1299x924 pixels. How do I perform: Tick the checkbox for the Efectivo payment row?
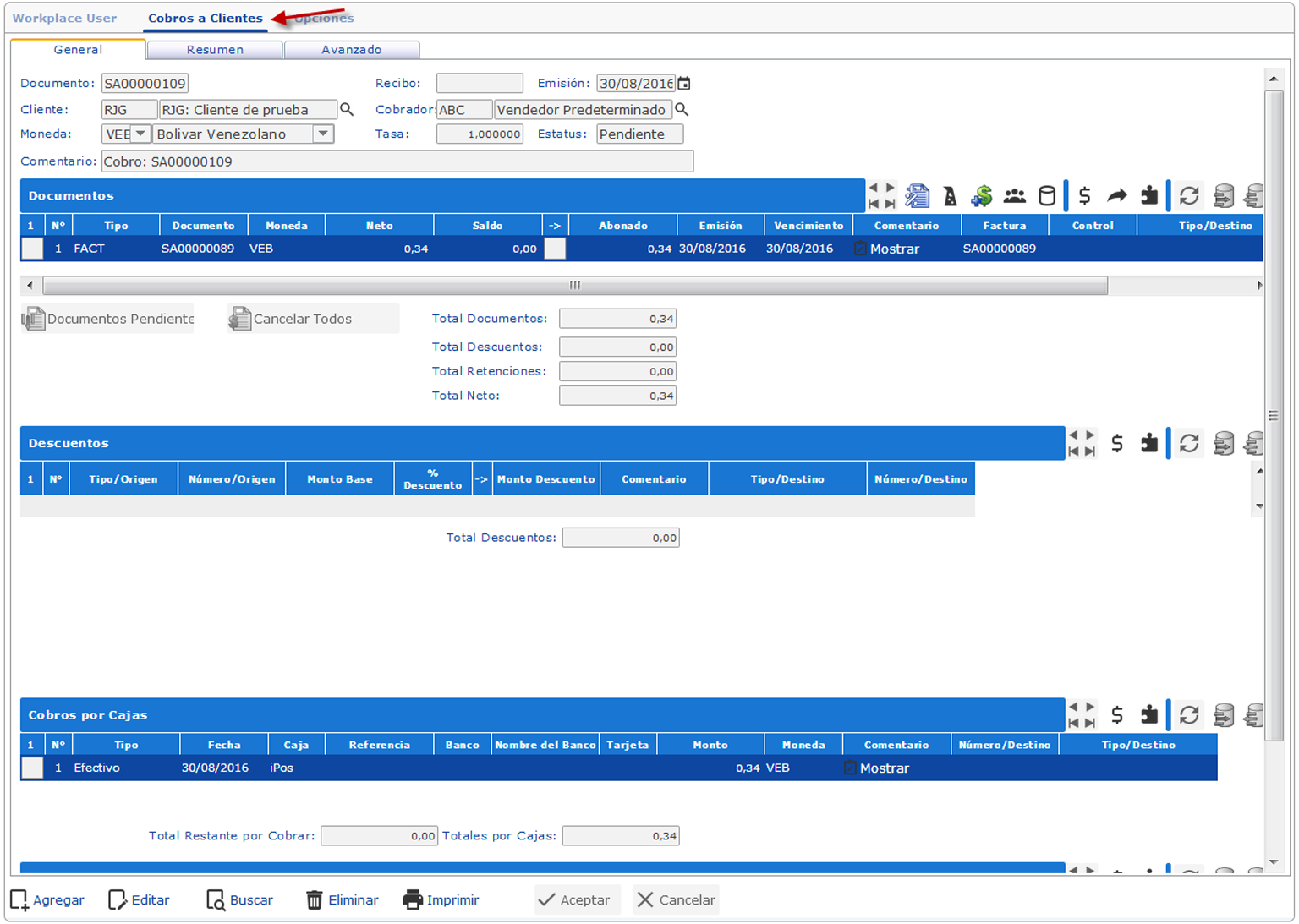pyautogui.click(x=32, y=768)
